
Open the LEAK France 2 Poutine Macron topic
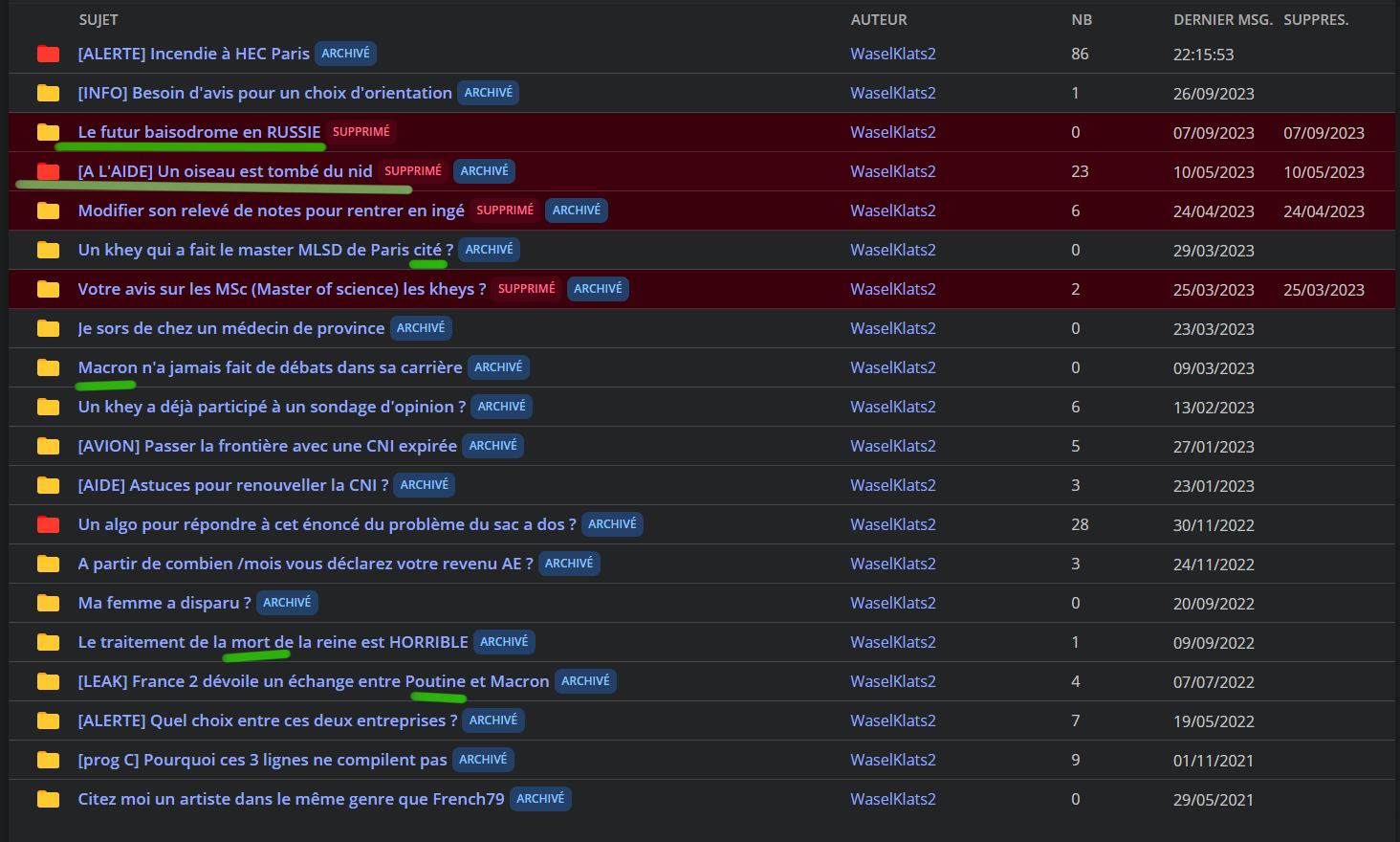(x=313, y=681)
